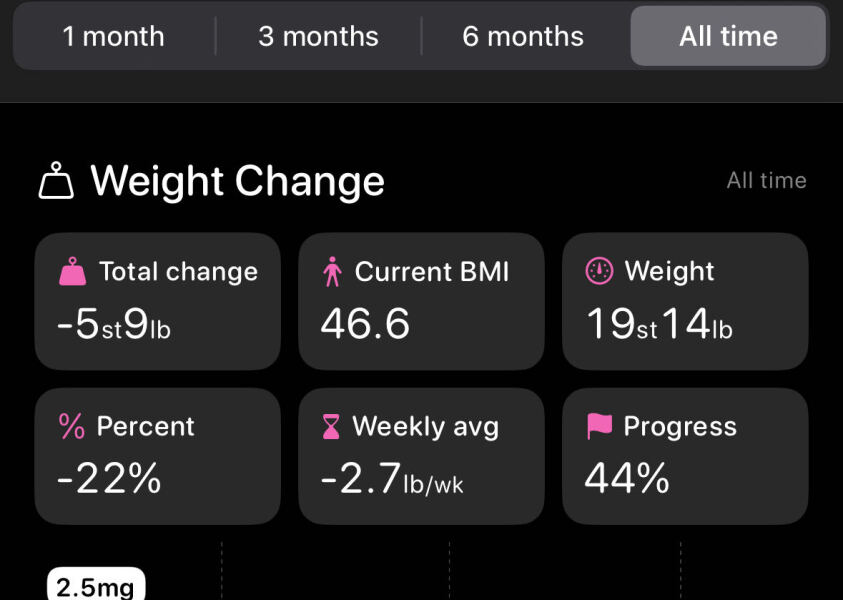Open the Total change card
The width and height of the screenshot is (843, 600).
click(x=157, y=302)
